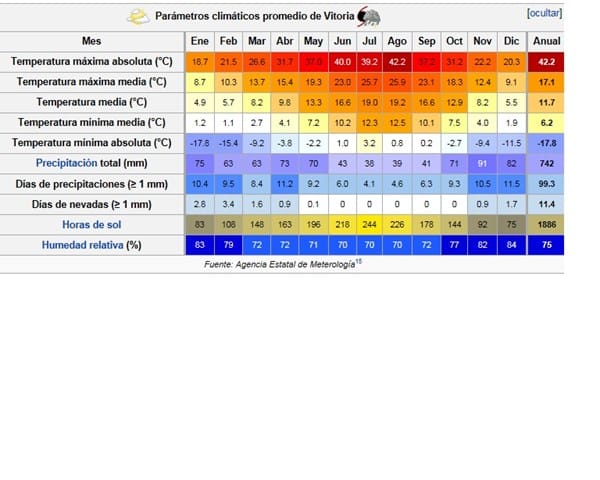This screenshot has width=600, height=480.
Task: Click the table title Parámetros climáticos promedio de Vitoria
Action: tap(254, 16)
